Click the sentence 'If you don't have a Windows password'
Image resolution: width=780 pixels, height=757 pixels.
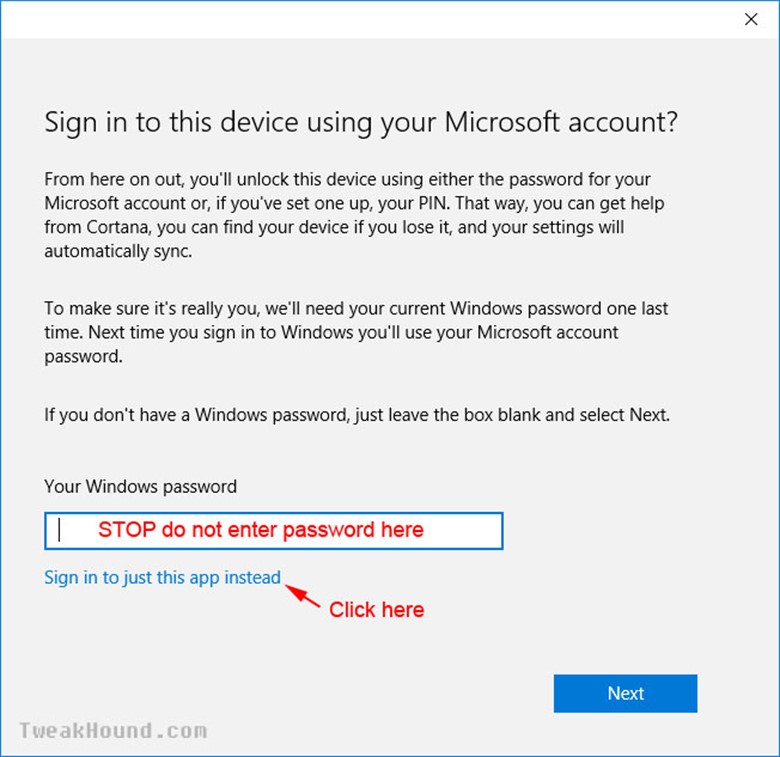coord(357,415)
